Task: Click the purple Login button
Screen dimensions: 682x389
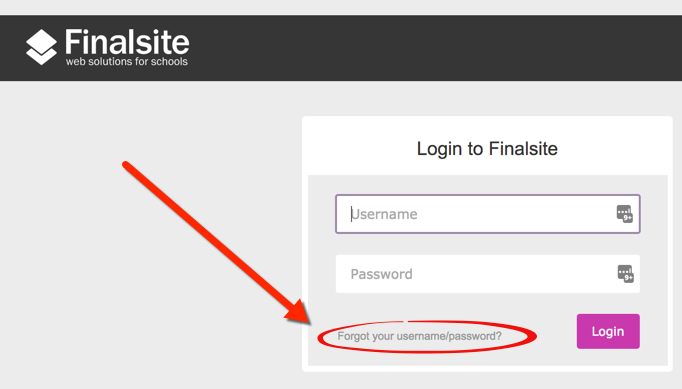Action: pos(608,332)
